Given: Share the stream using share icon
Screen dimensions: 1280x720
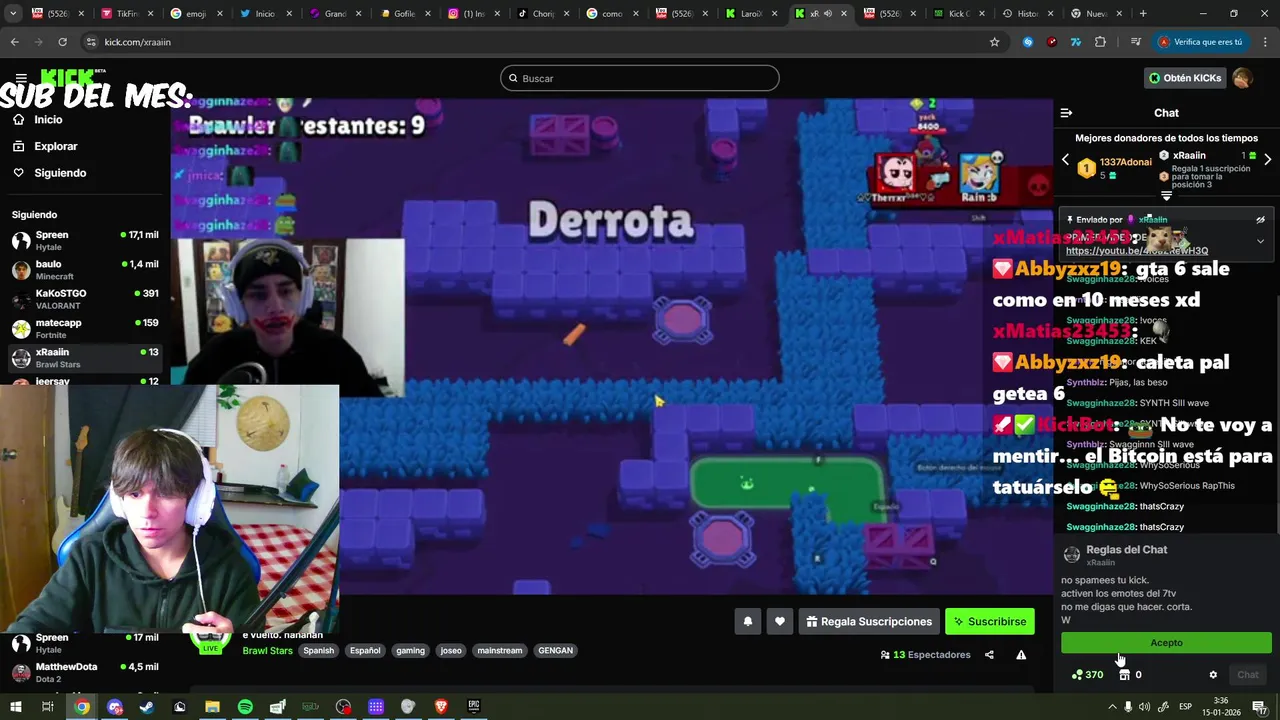Looking at the screenshot, I should 989,655.
